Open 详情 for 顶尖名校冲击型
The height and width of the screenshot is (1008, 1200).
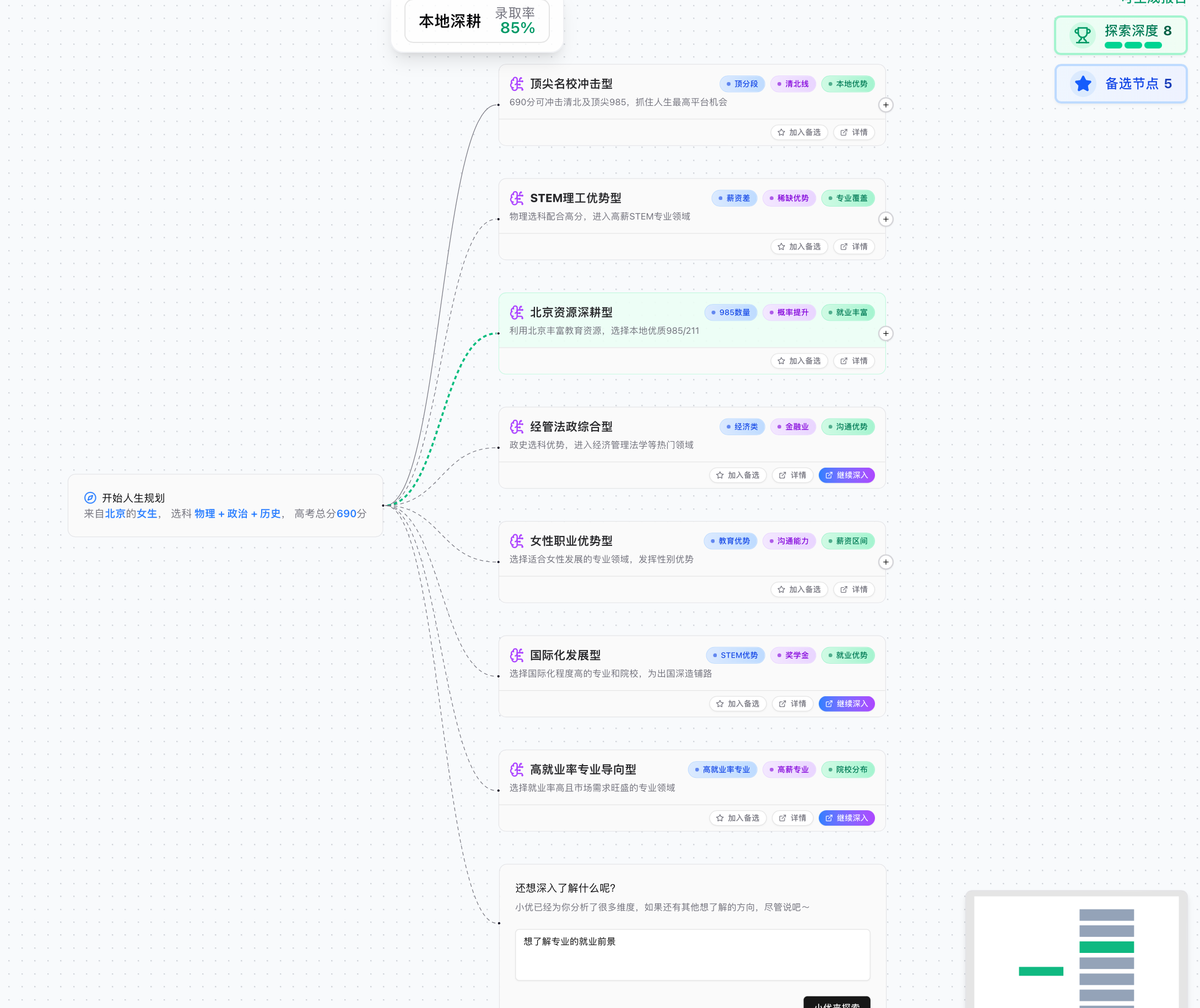pyautogui.click(x=853, y=133)
